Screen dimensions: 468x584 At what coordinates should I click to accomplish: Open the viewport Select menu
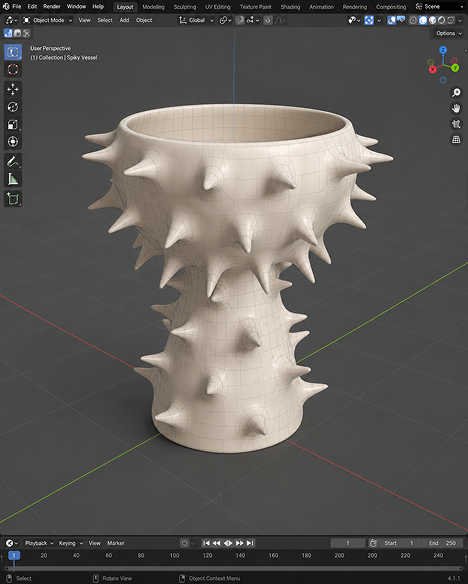pyautogui.click(x=105, y=20)
